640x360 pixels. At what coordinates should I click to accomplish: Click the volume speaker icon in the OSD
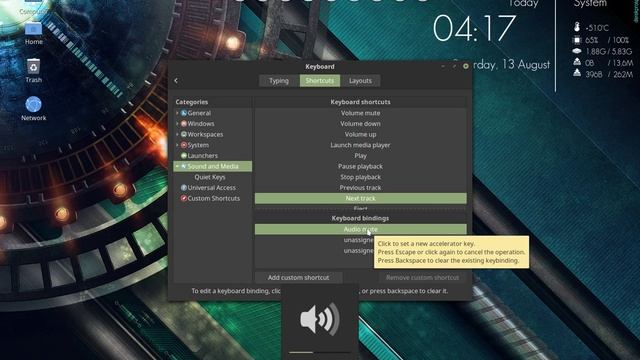[x=320, y=319]
